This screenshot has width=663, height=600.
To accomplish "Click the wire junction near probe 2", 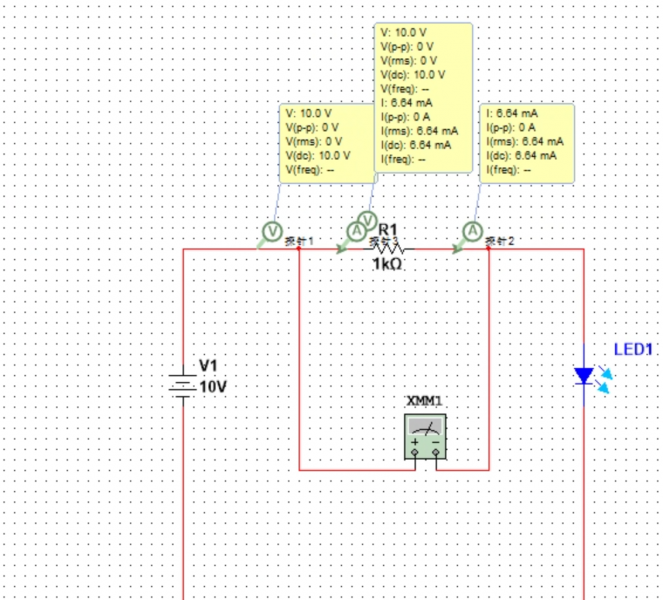I will click(488, 249).
